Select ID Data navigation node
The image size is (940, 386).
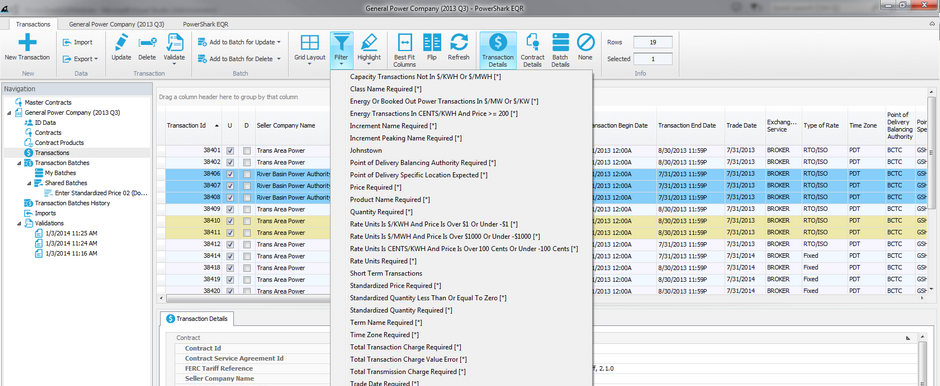(x=46, y=122)
